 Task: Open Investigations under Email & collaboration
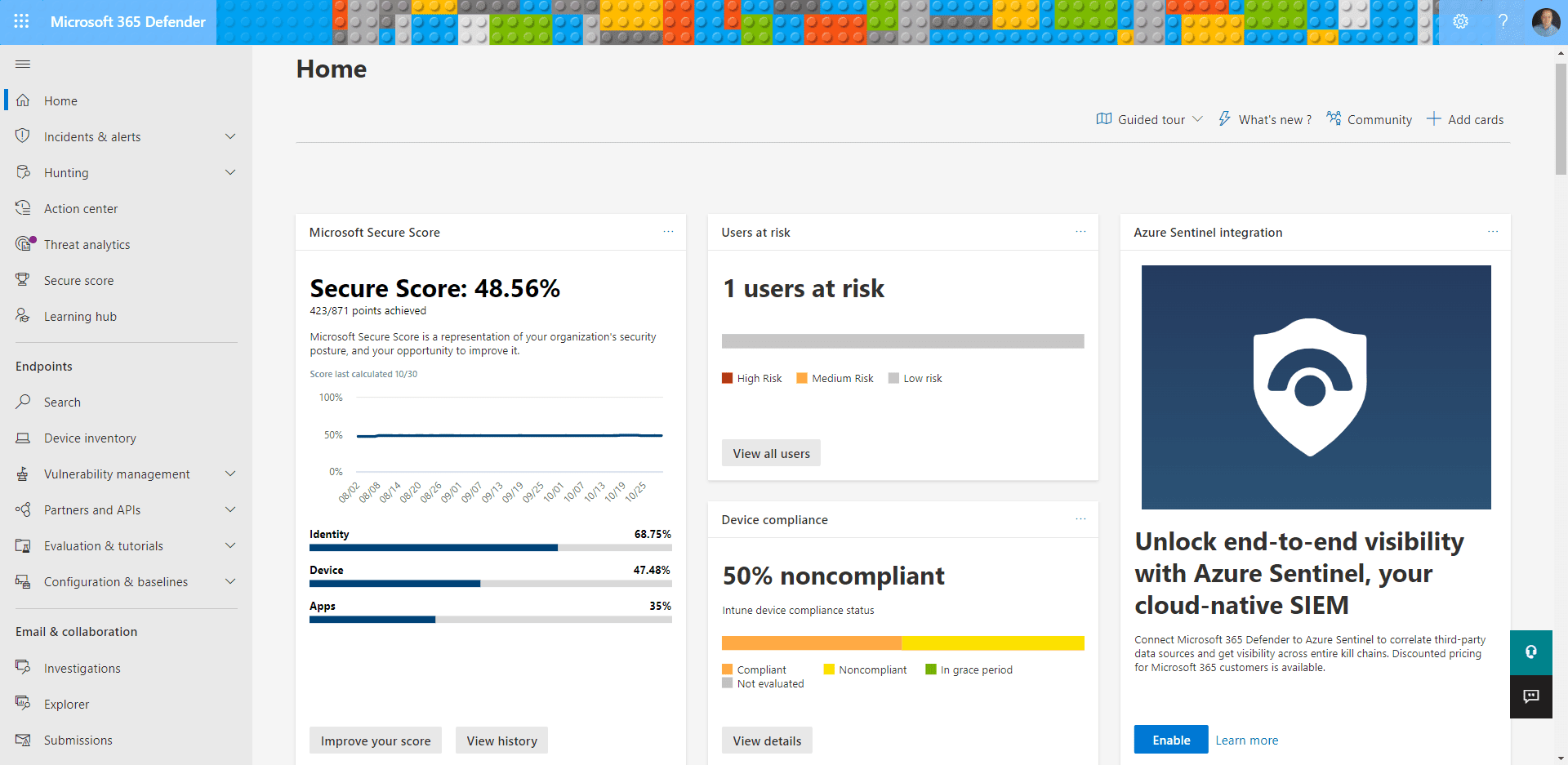82,668
